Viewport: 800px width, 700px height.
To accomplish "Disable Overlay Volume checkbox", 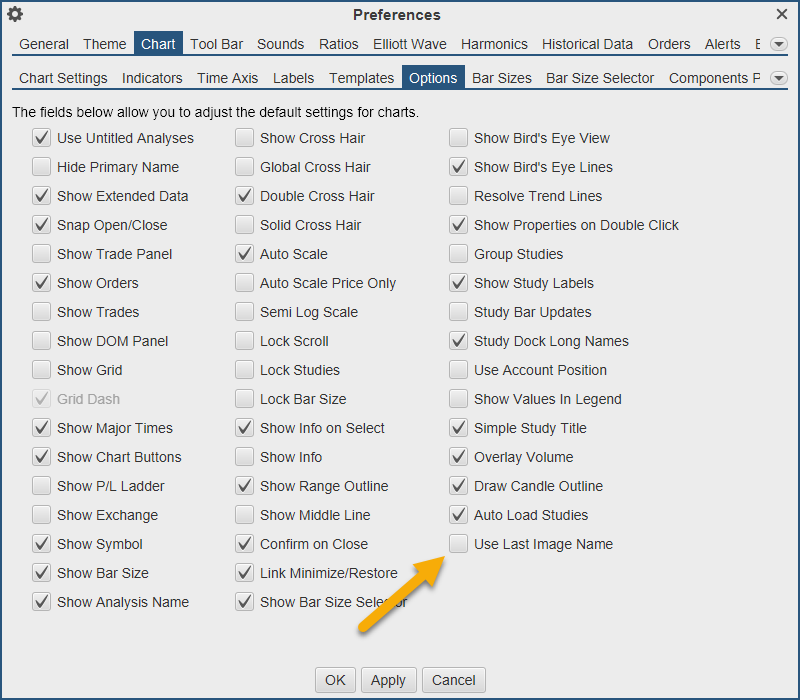I will click(x=458, y=457).
